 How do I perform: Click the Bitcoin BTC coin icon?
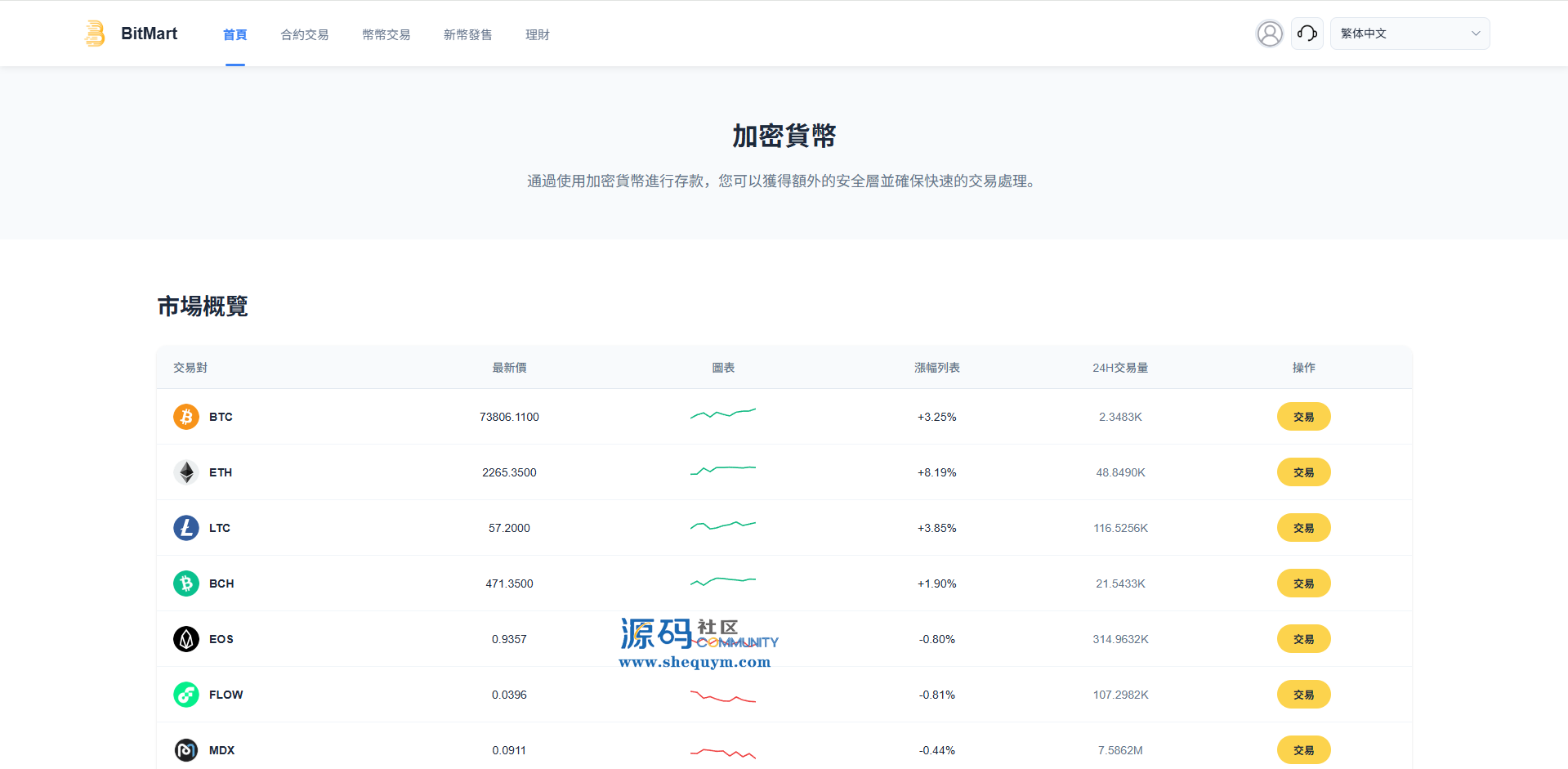tap(186, 417)
